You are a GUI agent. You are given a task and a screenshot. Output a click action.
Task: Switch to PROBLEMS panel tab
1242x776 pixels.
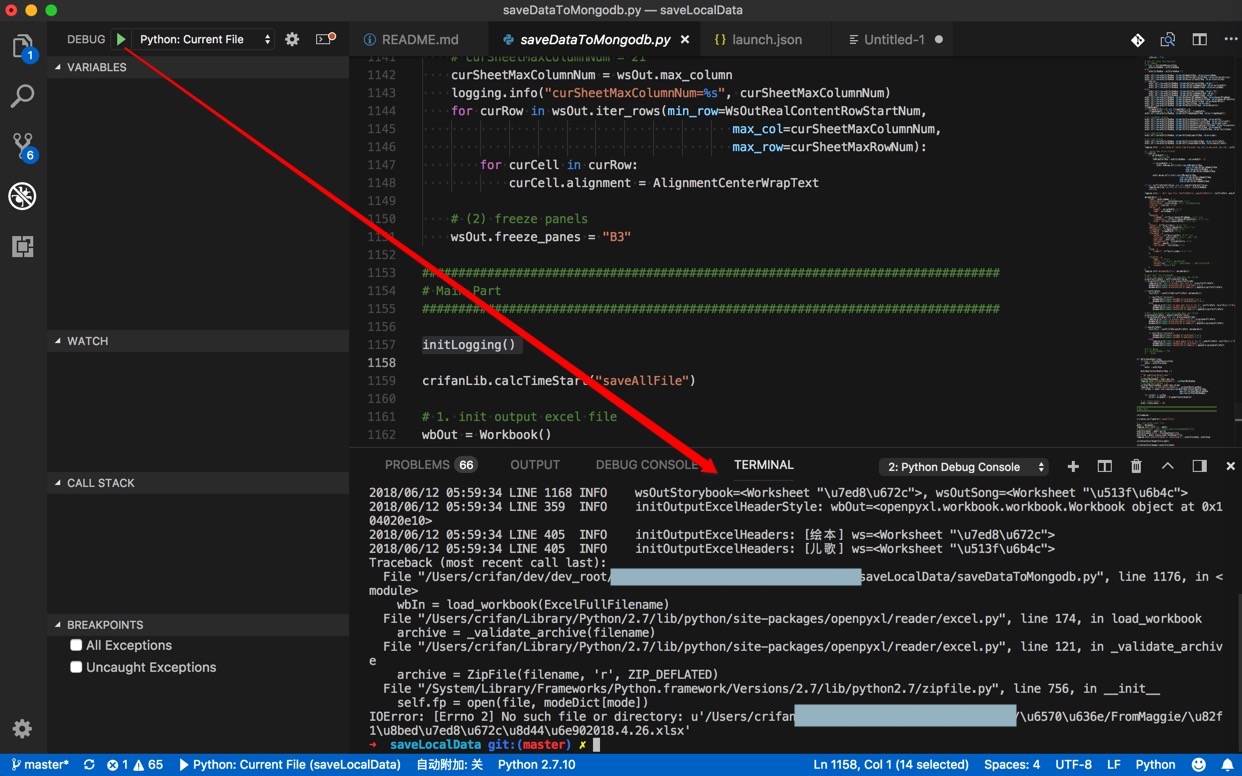pyautogui.click(x=417, y=465)
